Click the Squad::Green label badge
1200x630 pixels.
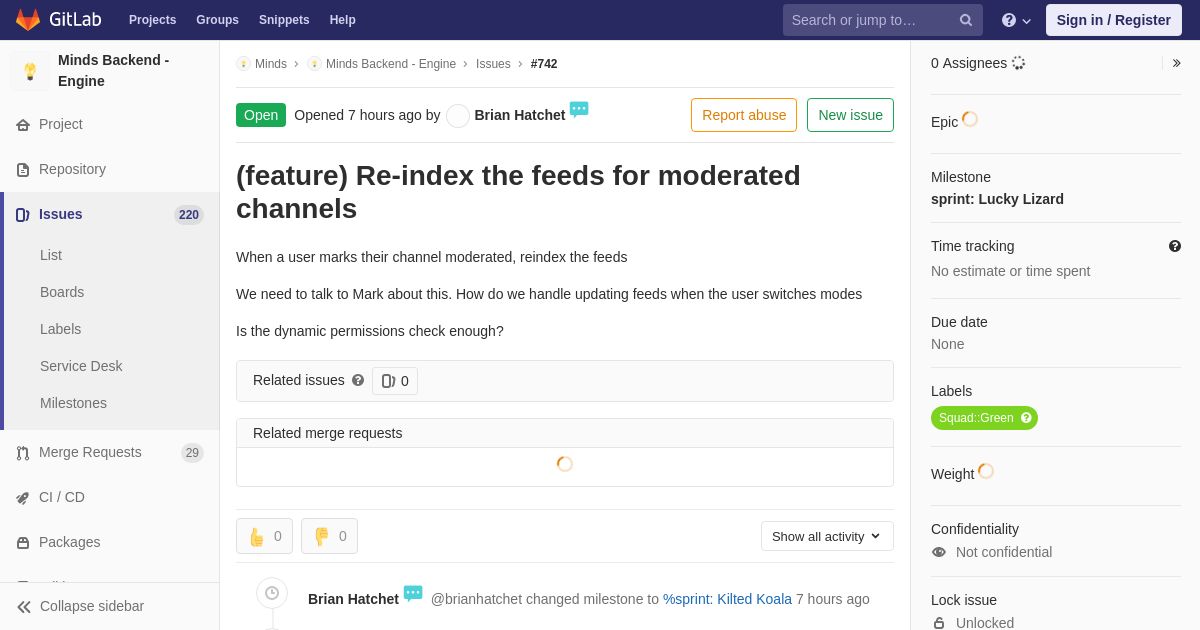(x=984, y=418)
